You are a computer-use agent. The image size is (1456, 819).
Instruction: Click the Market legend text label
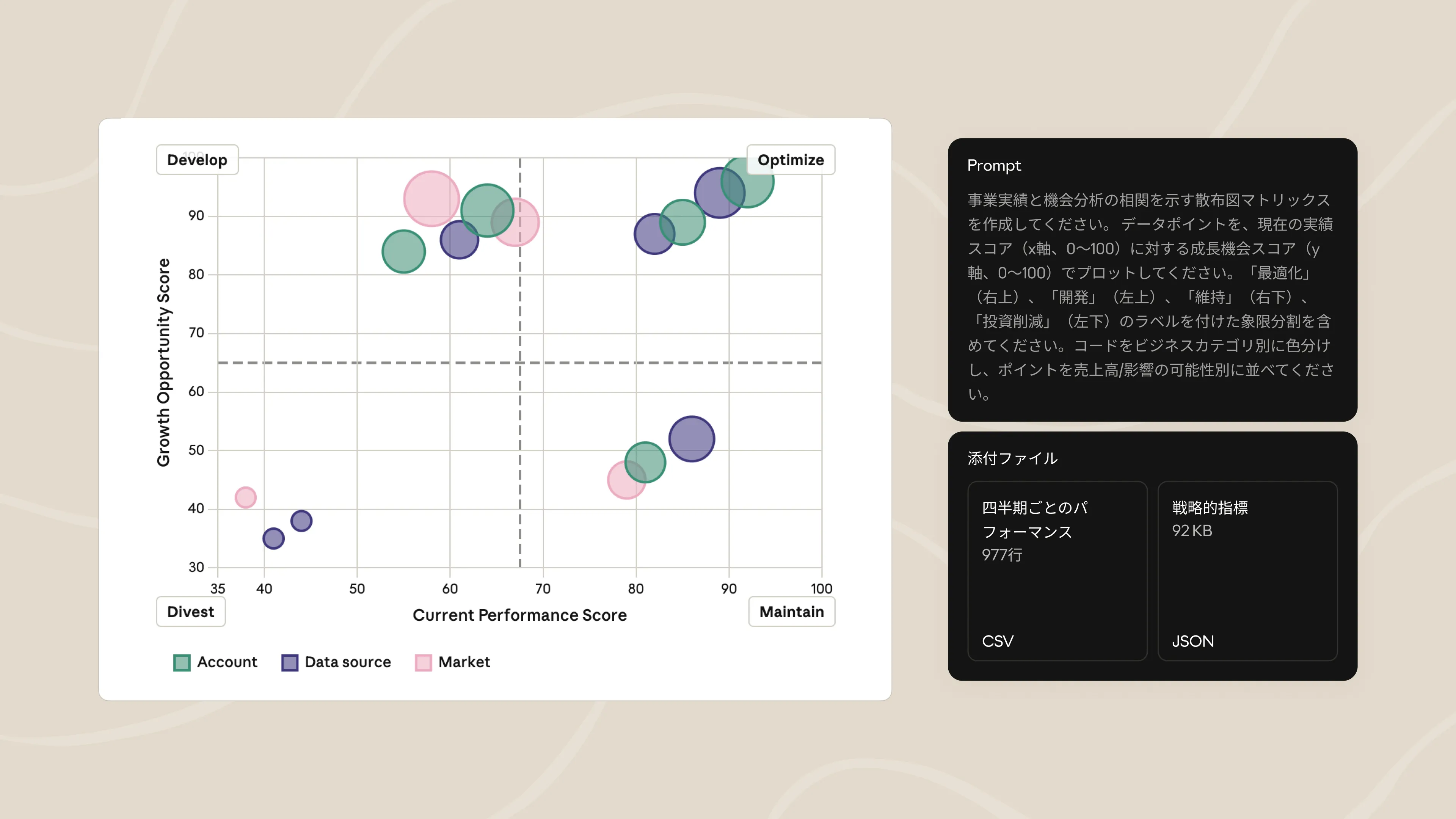click(464, 662)
